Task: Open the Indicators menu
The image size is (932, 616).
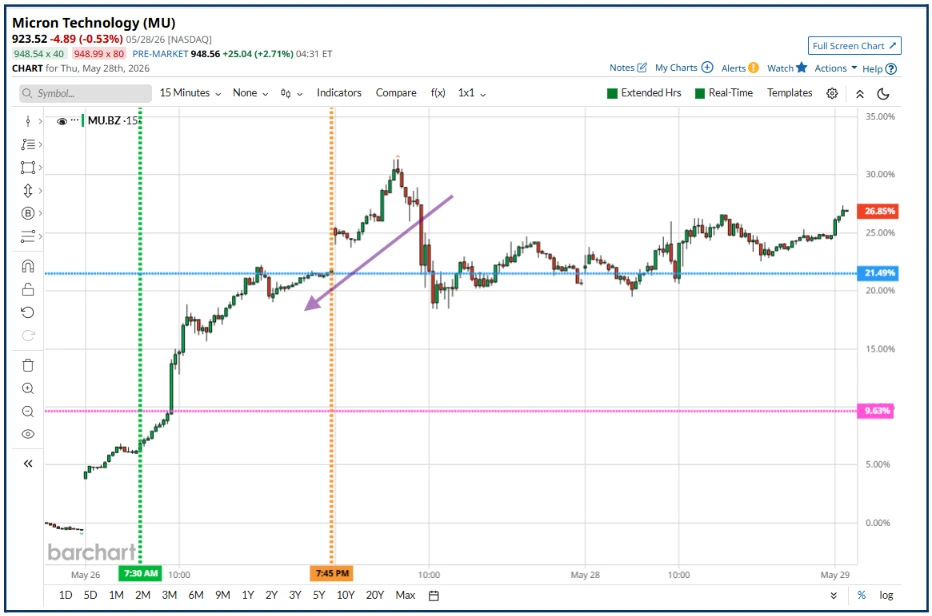Action: (x=339, y=93)
